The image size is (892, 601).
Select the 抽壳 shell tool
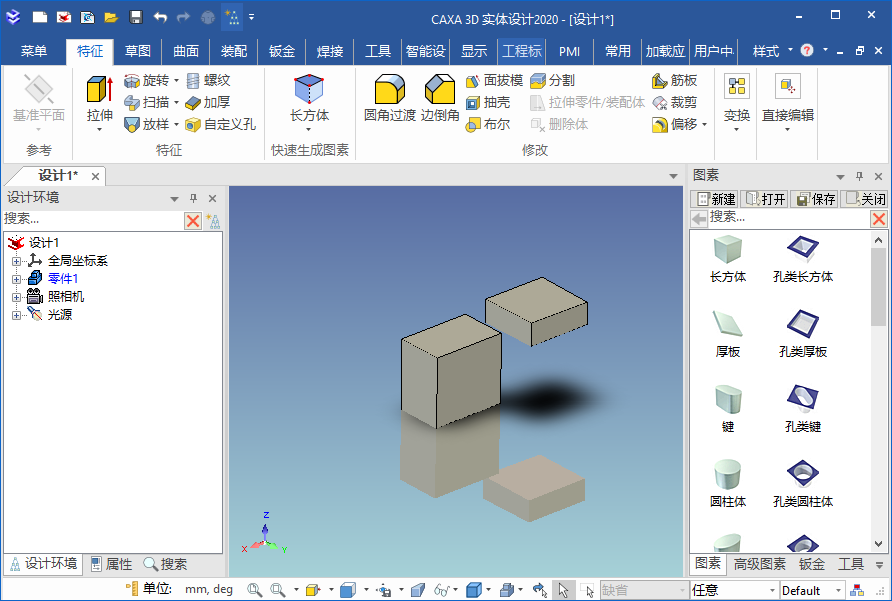tap(488, 102)
